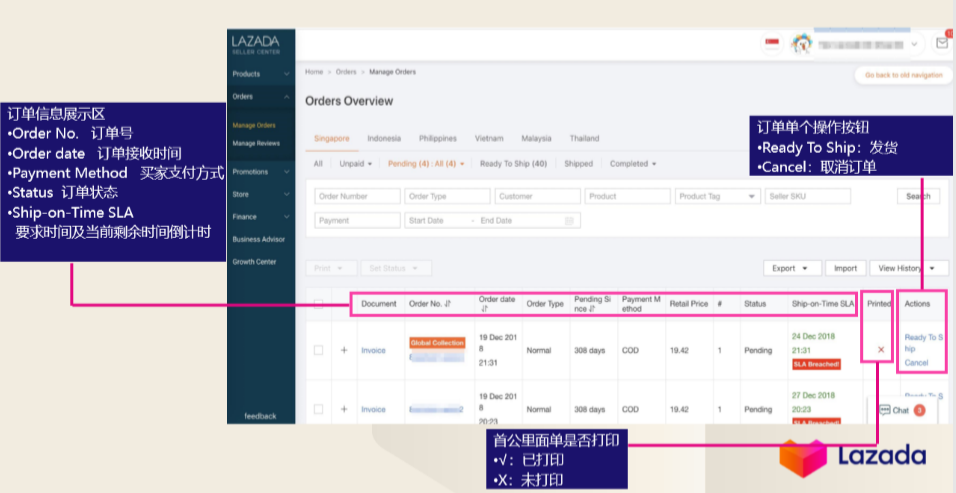Sort by Order date column arrows
This screenshot has width=956, height=493.
pyautogui.click(x=485, y=309)
